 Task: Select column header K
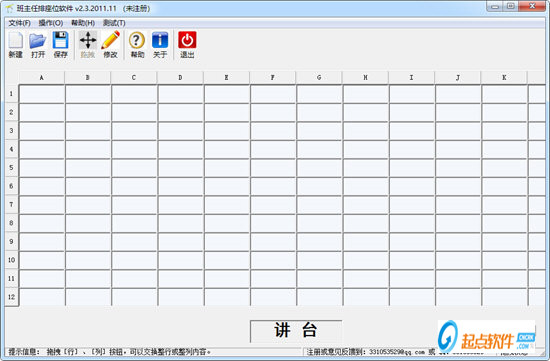pyautogui.click(x=504, y=78)
